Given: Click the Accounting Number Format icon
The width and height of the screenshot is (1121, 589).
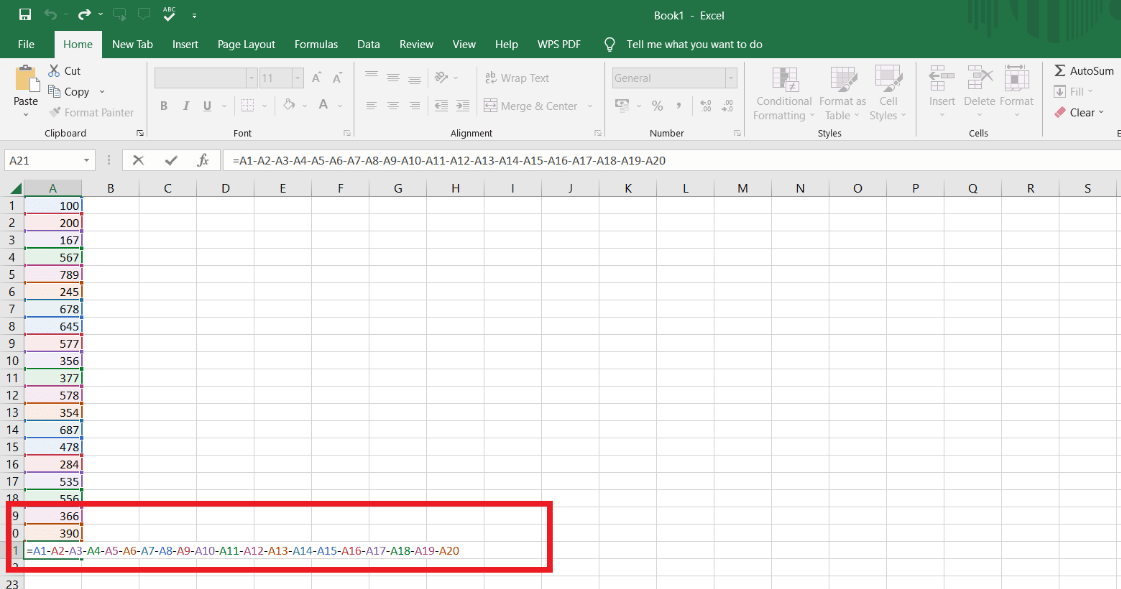Looking at the screenshot, I should coord(622,106).
